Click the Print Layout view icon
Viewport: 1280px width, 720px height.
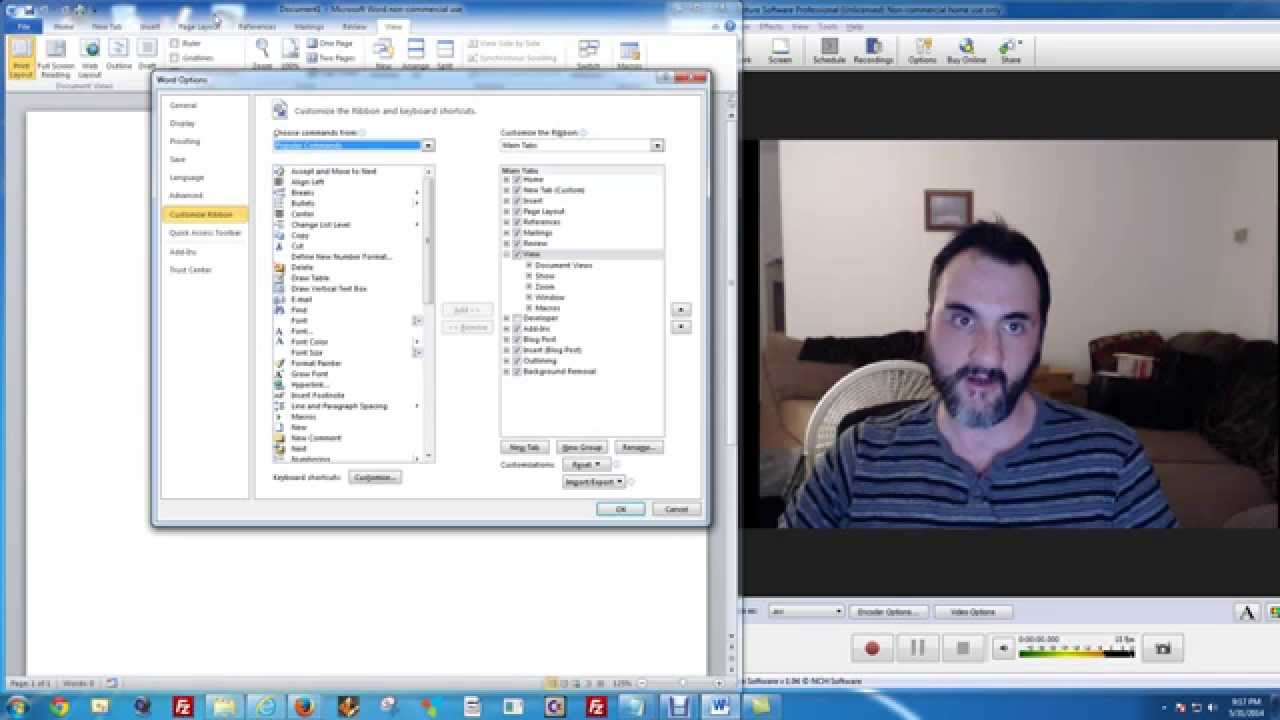(21, 57)
